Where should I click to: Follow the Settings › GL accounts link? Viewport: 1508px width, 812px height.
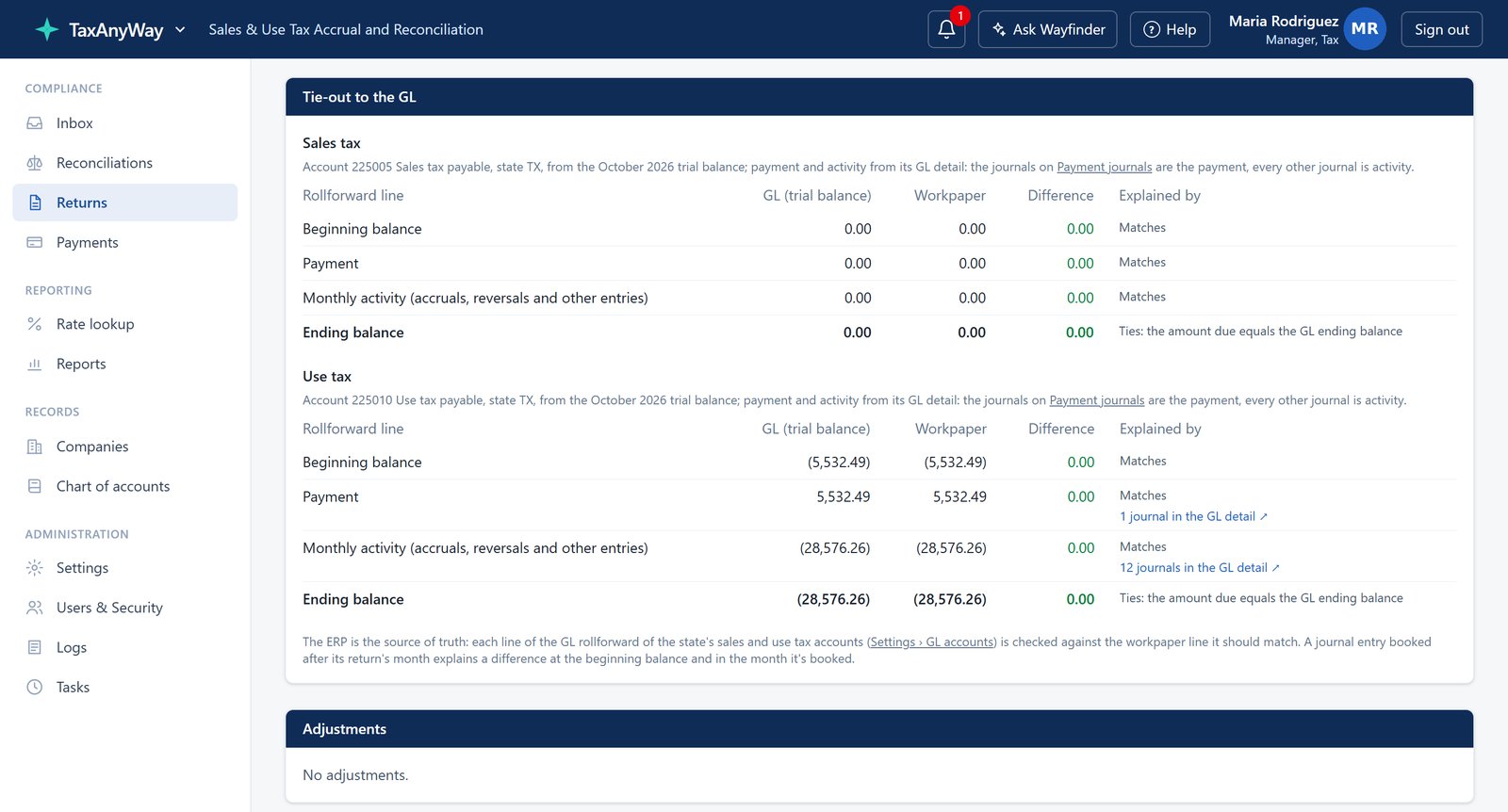click(931, 641)
